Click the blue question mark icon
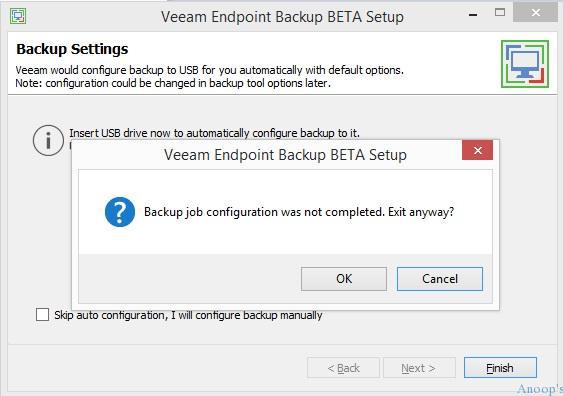This screenshot has width=563, height=396. (120, 212)
